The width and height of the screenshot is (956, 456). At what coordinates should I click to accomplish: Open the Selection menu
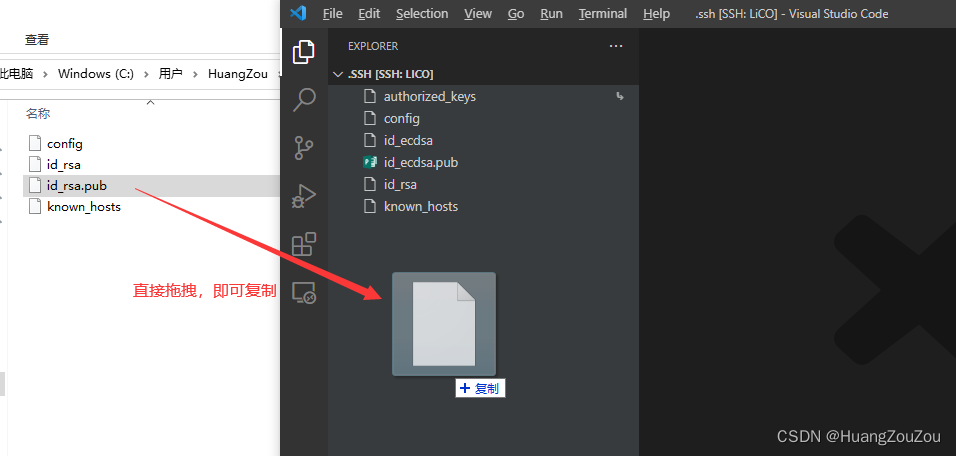tap(422, 13)
